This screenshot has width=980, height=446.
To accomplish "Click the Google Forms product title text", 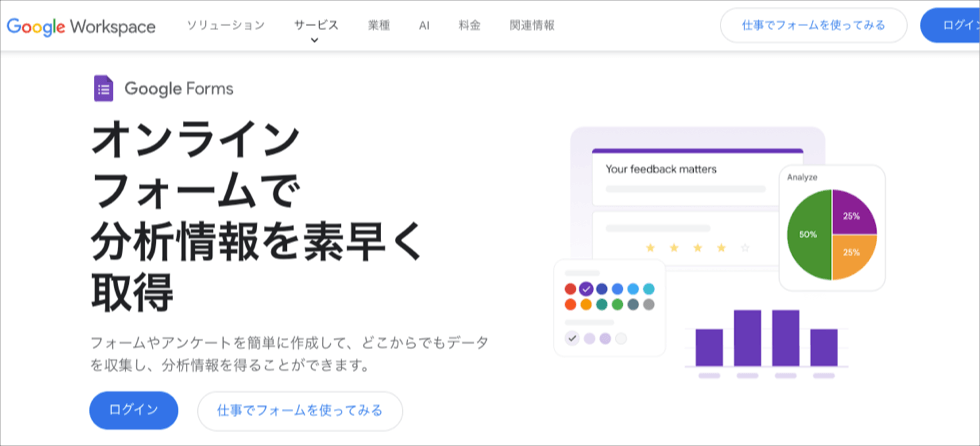I will 179,89.
